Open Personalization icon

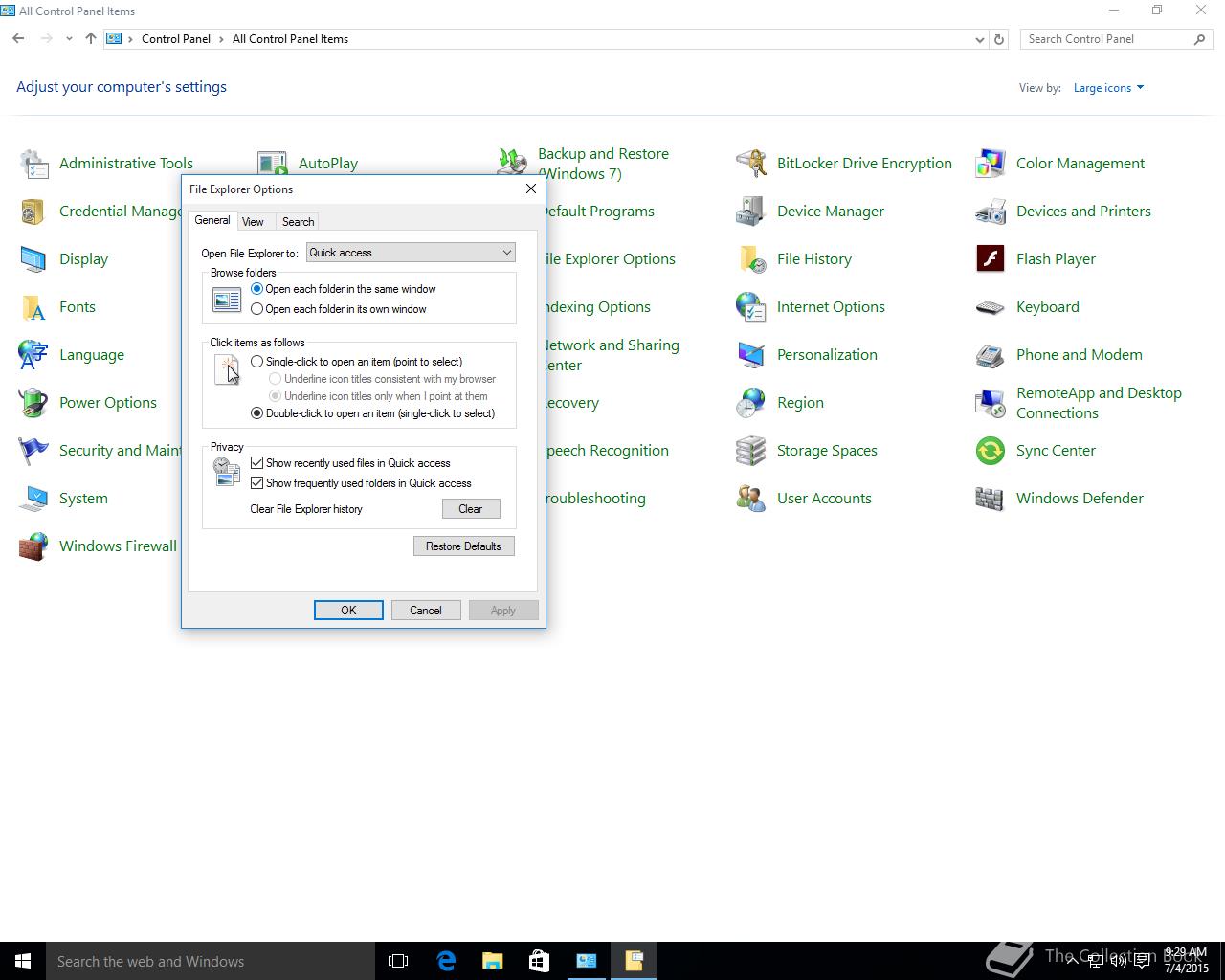[x=751, y=355]
